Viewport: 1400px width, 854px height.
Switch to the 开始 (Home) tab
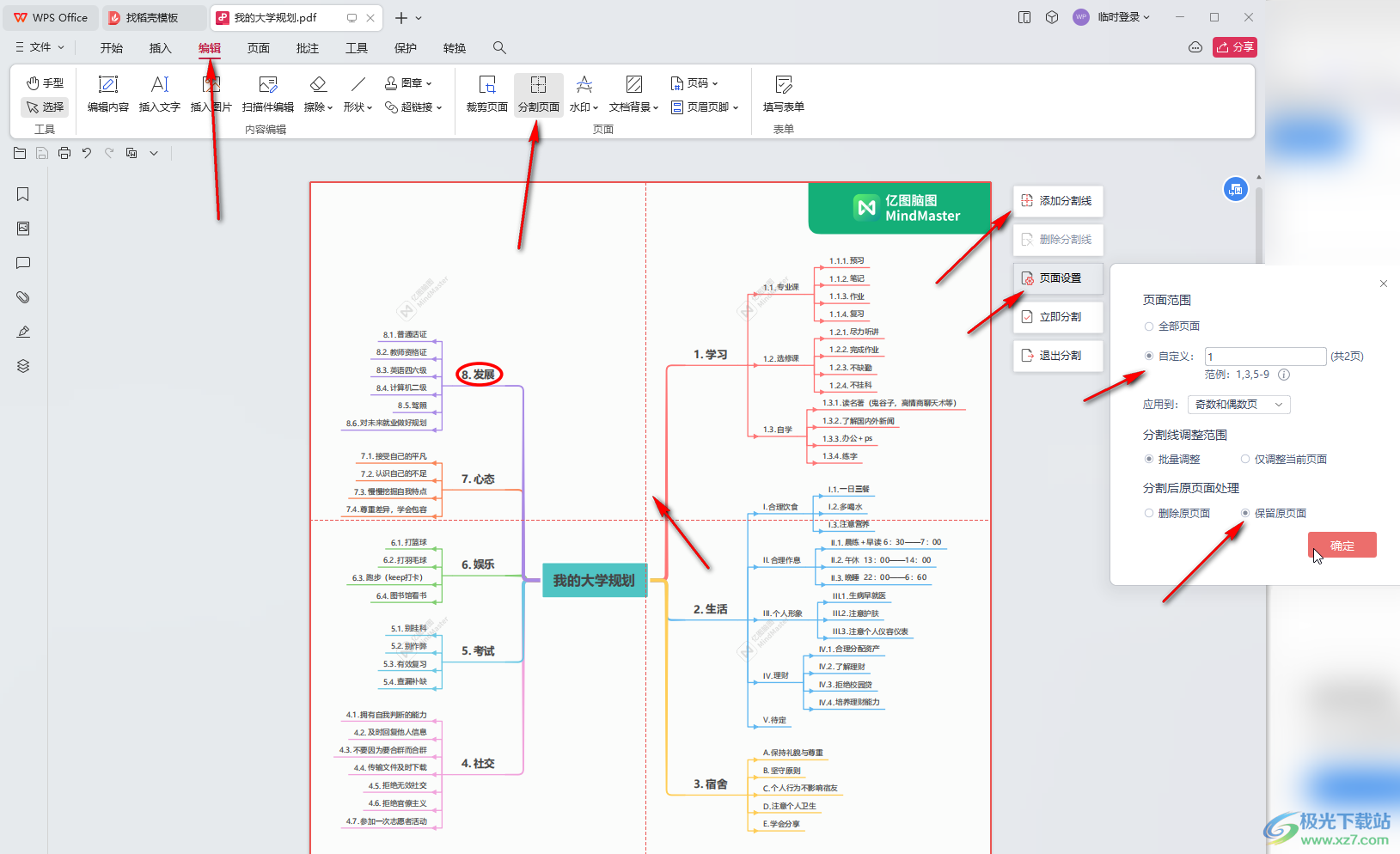[x=112, y=48]
